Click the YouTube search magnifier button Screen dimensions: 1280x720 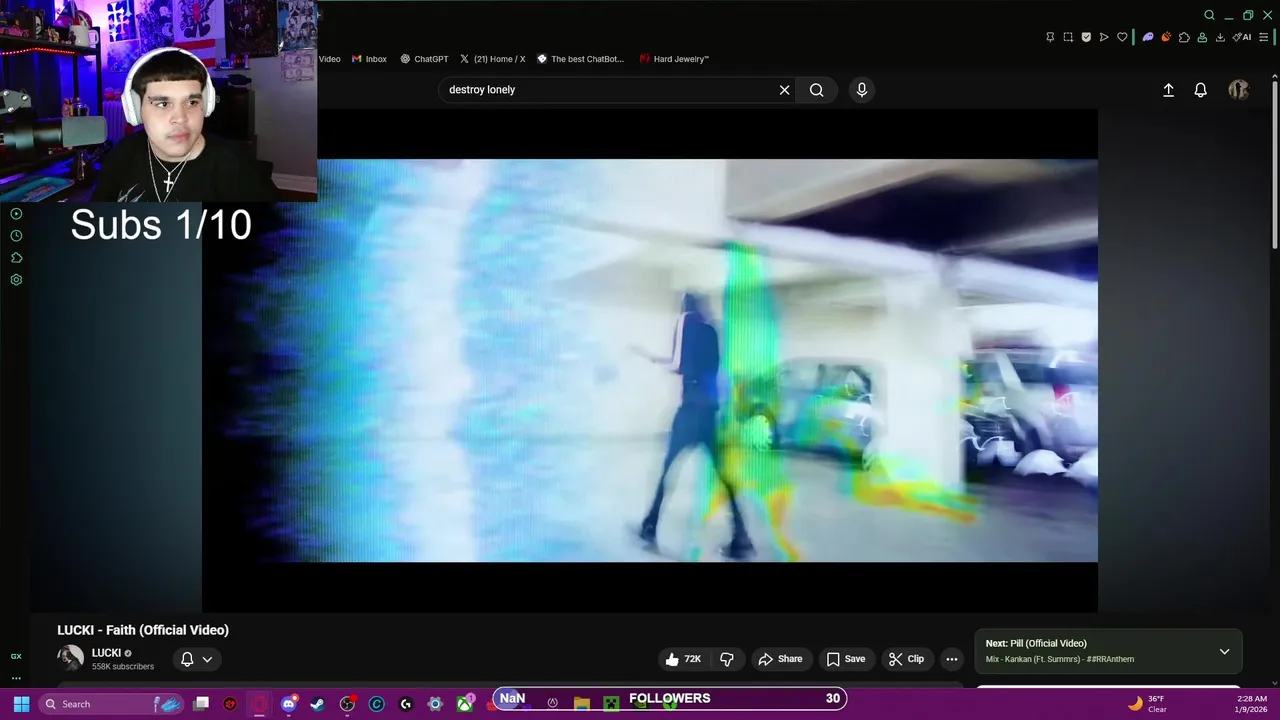coord(817,90)
